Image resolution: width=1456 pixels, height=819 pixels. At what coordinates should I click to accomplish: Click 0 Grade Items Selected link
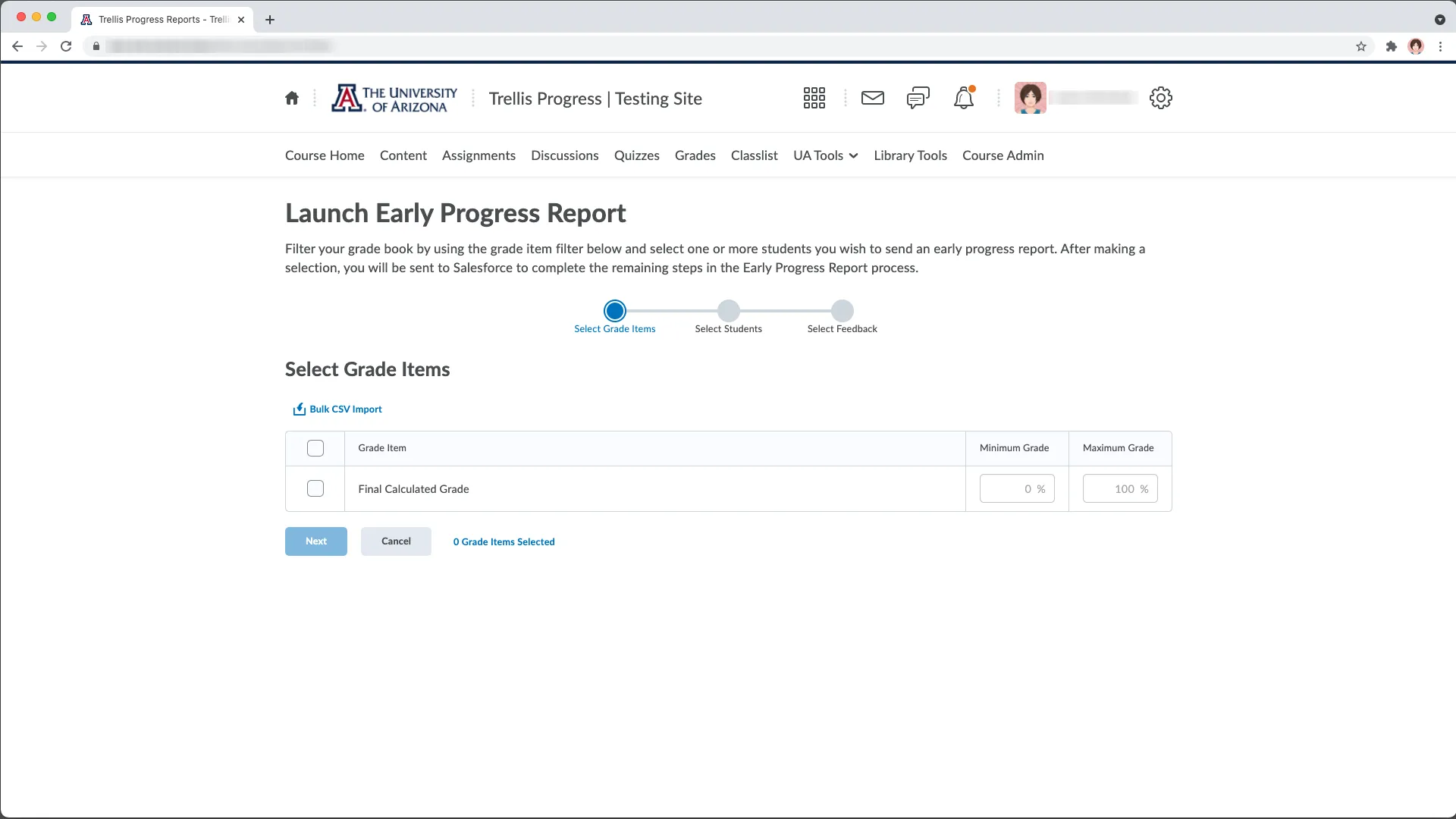(504, 542)
